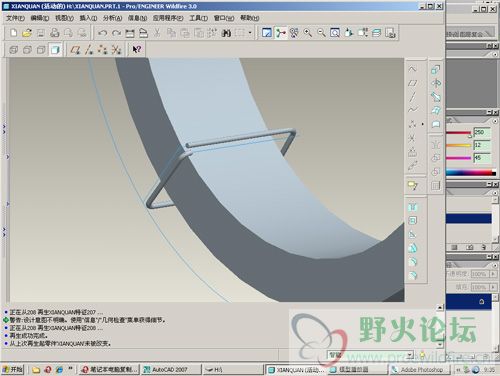Open the Saved view list icon
Viewport: 500px width, 376px height.
click(x=363, y=33)
